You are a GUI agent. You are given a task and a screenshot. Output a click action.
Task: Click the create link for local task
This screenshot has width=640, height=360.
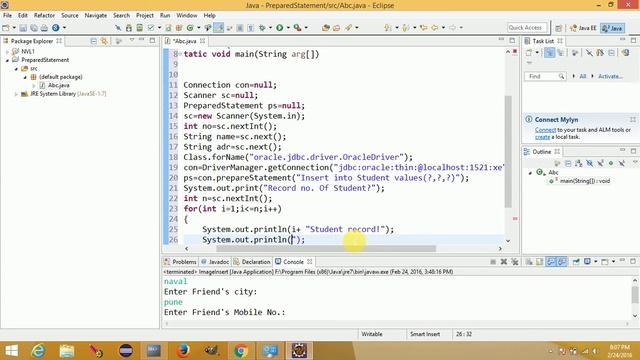542,137
